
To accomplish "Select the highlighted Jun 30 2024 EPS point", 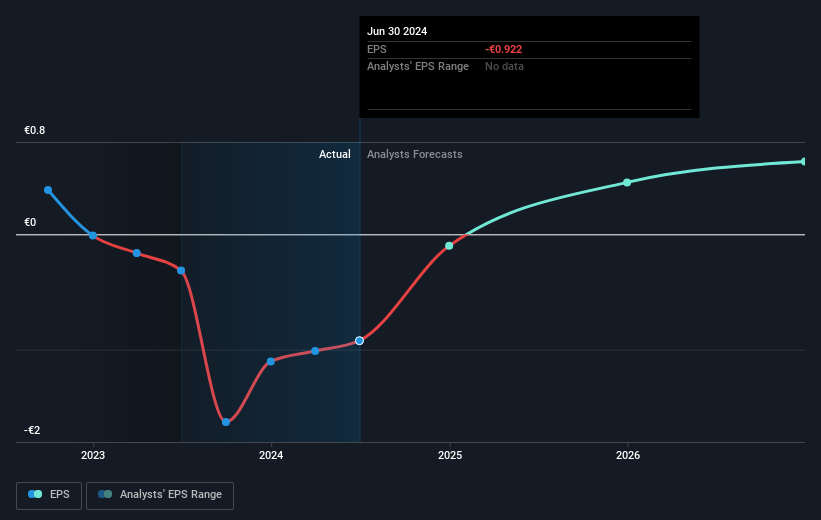I will tap(359, 341).
